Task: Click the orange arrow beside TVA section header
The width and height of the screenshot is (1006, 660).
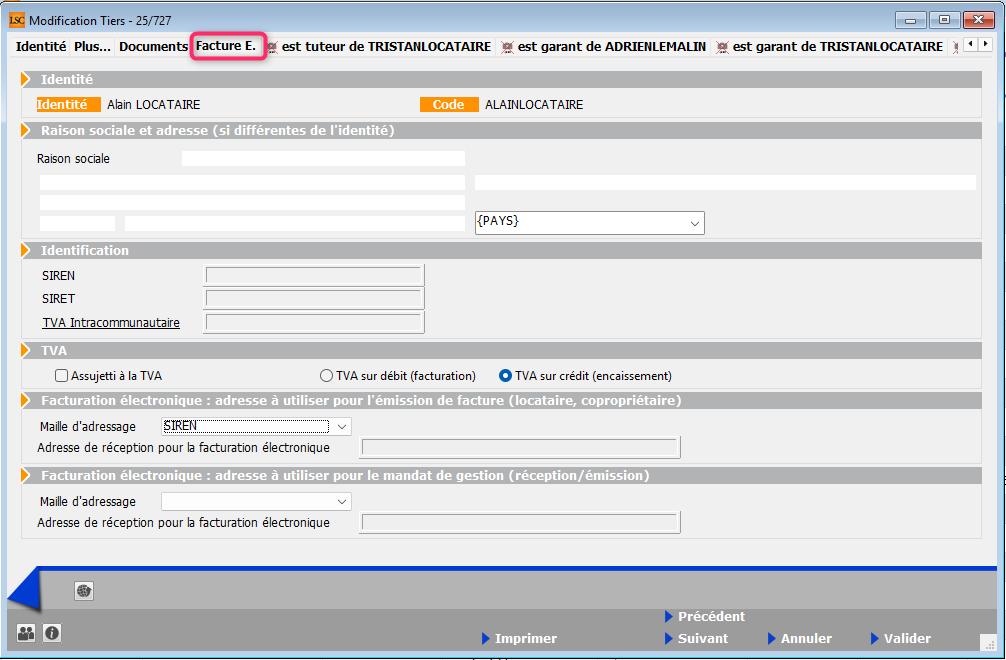Action: 26,351
